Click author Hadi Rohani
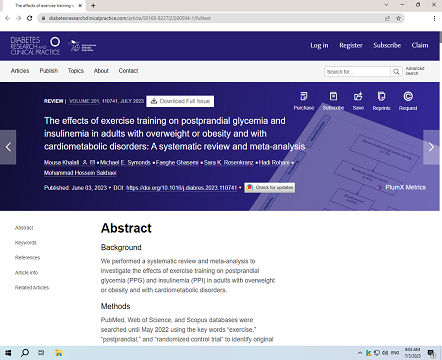Image resolution: width=442 pixels, height=360 pixels. 274,162
